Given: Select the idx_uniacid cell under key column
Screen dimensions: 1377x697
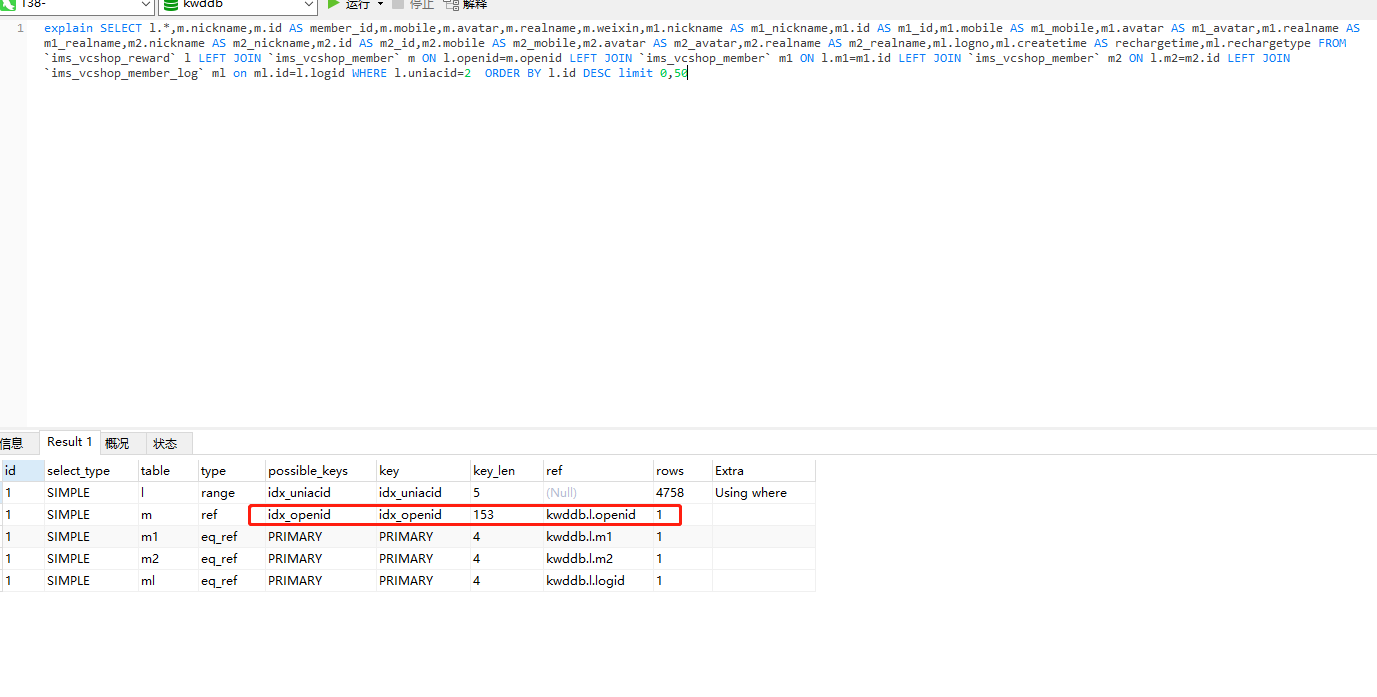Looking at the screenshot, I should point(423,492).
